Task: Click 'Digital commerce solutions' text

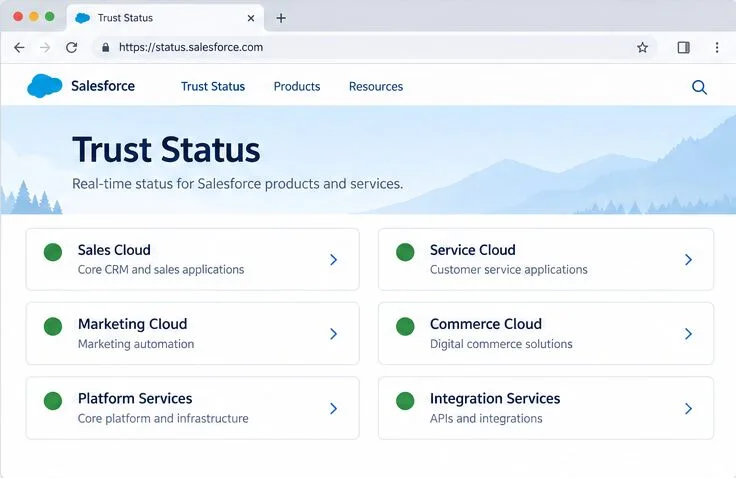Action: pos(501,344)
